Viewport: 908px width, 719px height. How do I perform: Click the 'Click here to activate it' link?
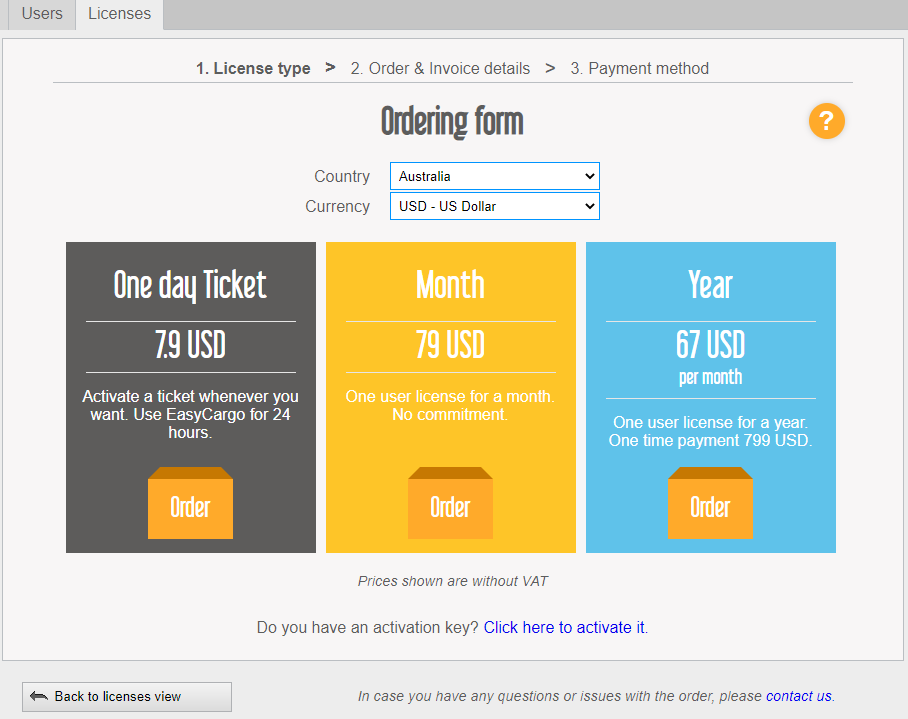pyautogui.click(x=565, y=628)
